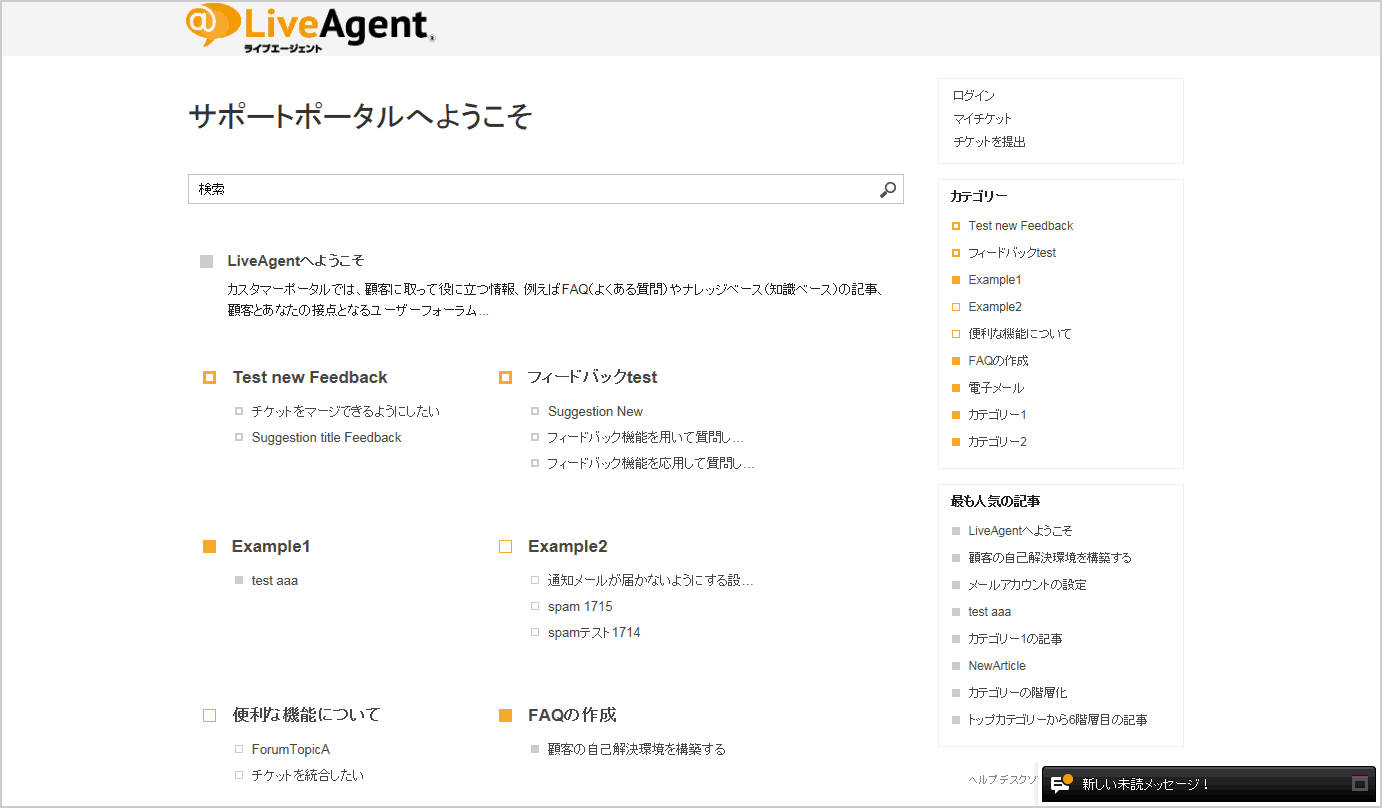Viewport: 1382px width, 808px height.
Task: Select カテゴリー2 in sidebar
Action: coord(997,442)
